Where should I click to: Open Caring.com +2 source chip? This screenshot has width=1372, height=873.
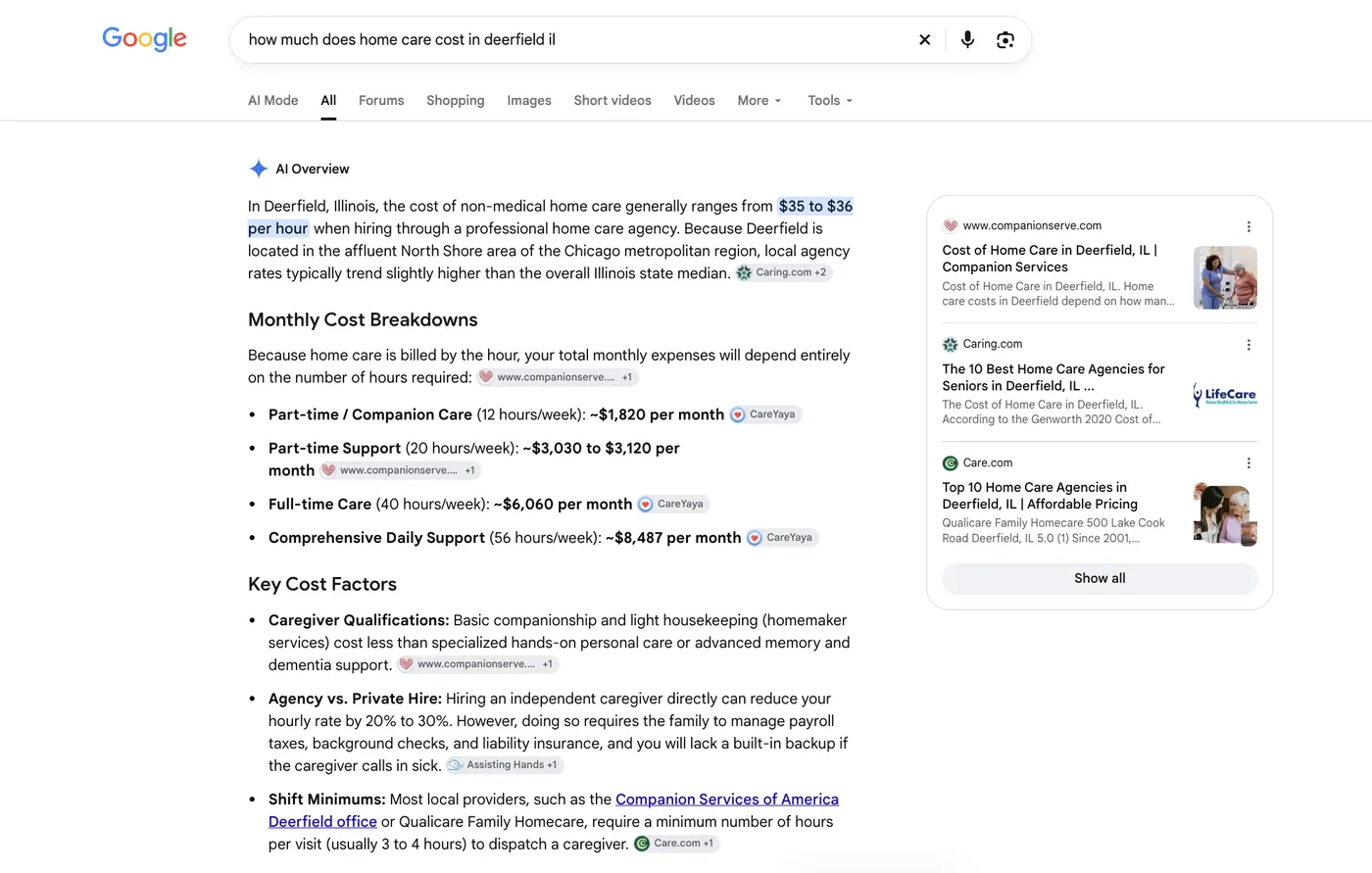(783, 272)
